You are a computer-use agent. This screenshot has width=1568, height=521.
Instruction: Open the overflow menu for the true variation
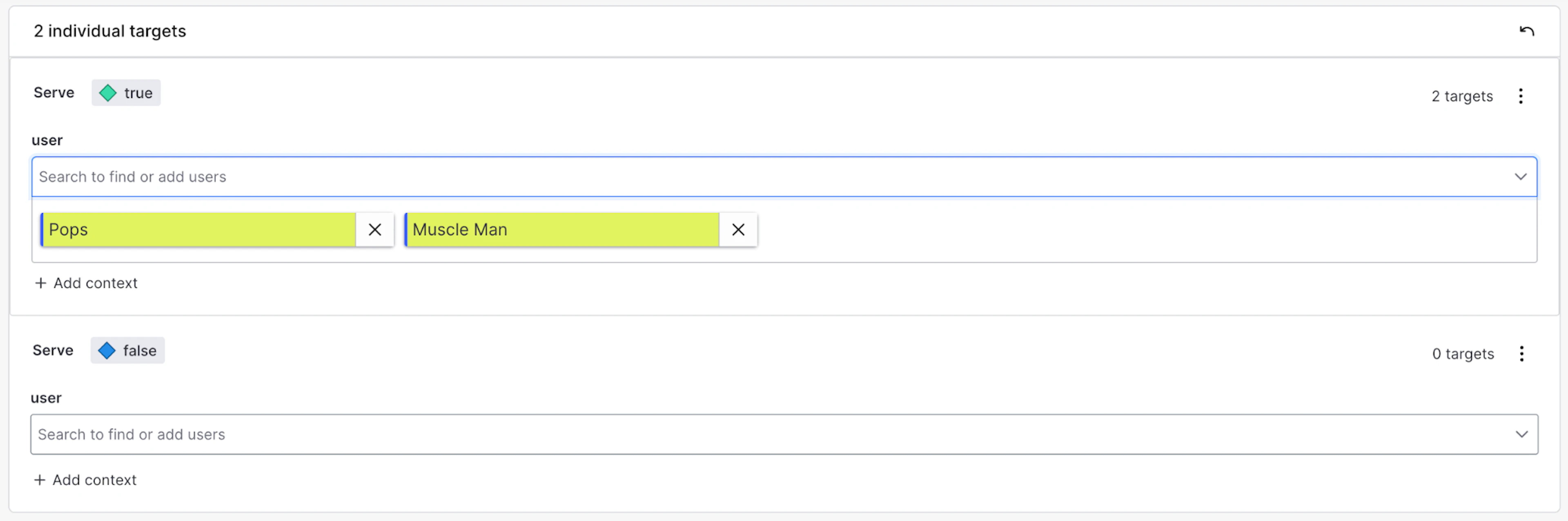click(x=1521, y=96)
